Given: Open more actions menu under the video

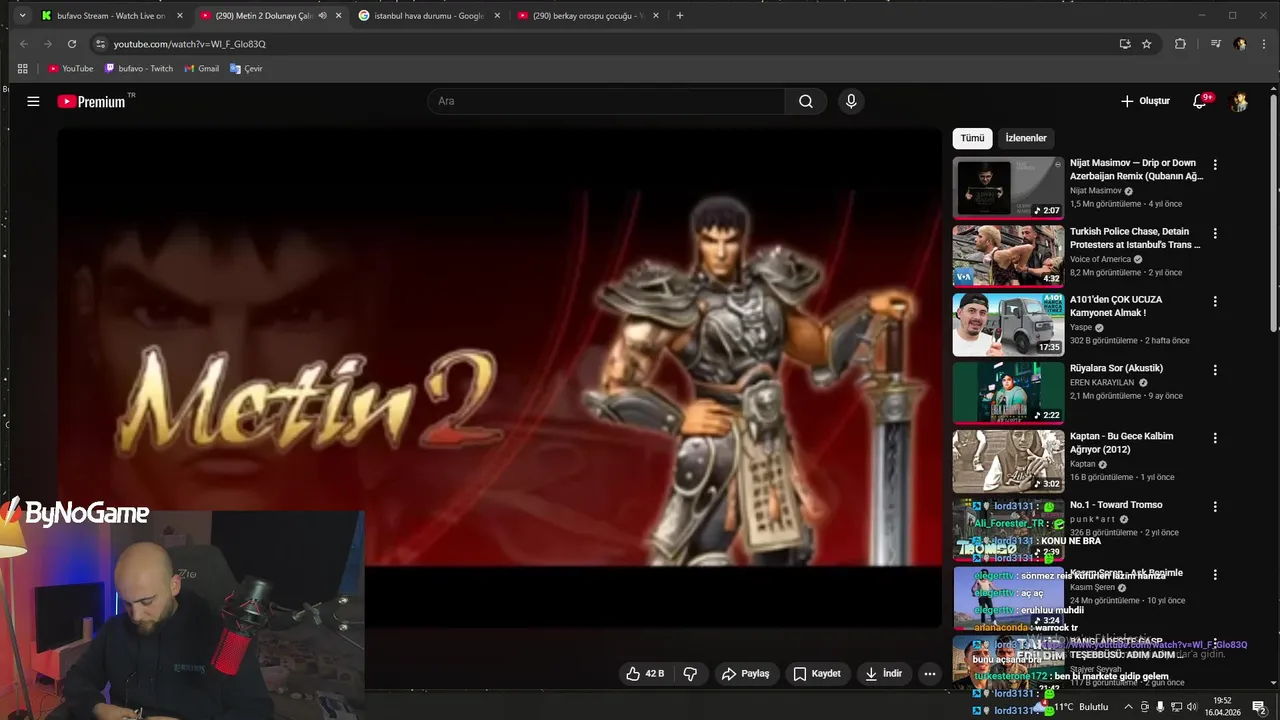Looking at the screenshot, I should click(930, 673).
